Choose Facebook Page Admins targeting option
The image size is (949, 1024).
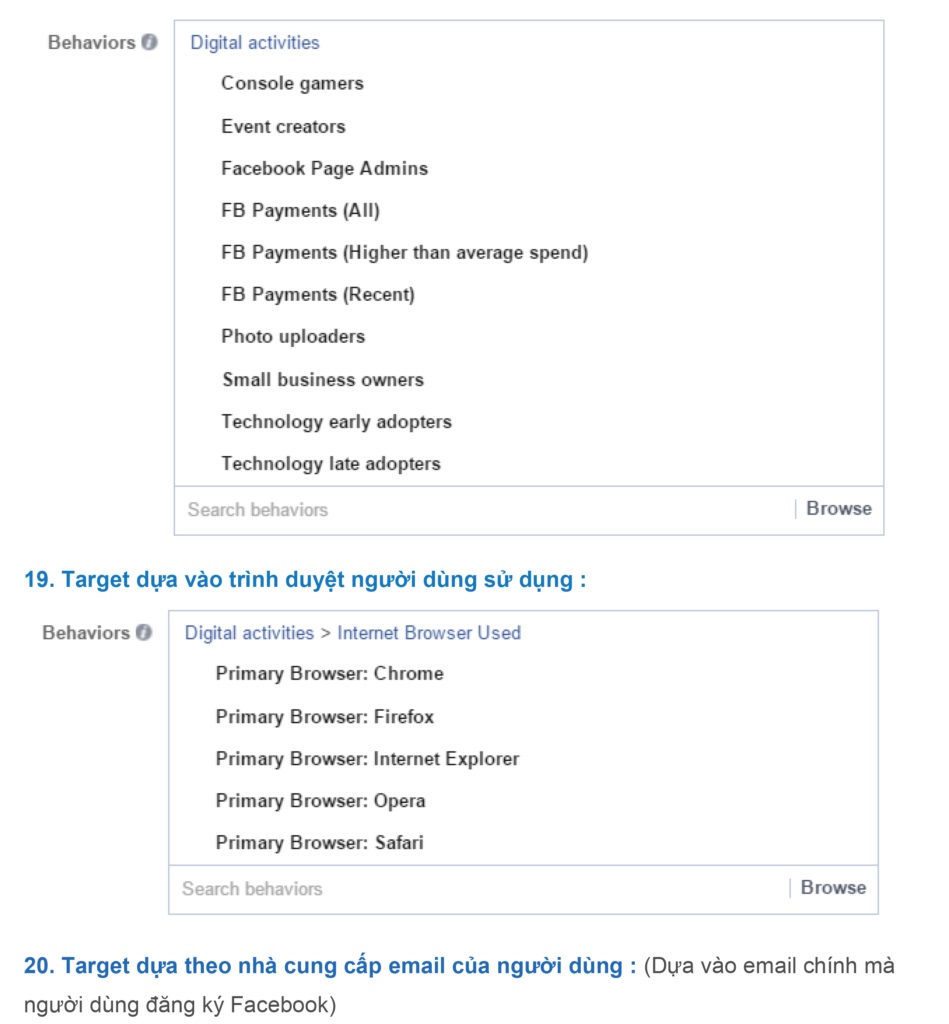click(x=322, y=168)
